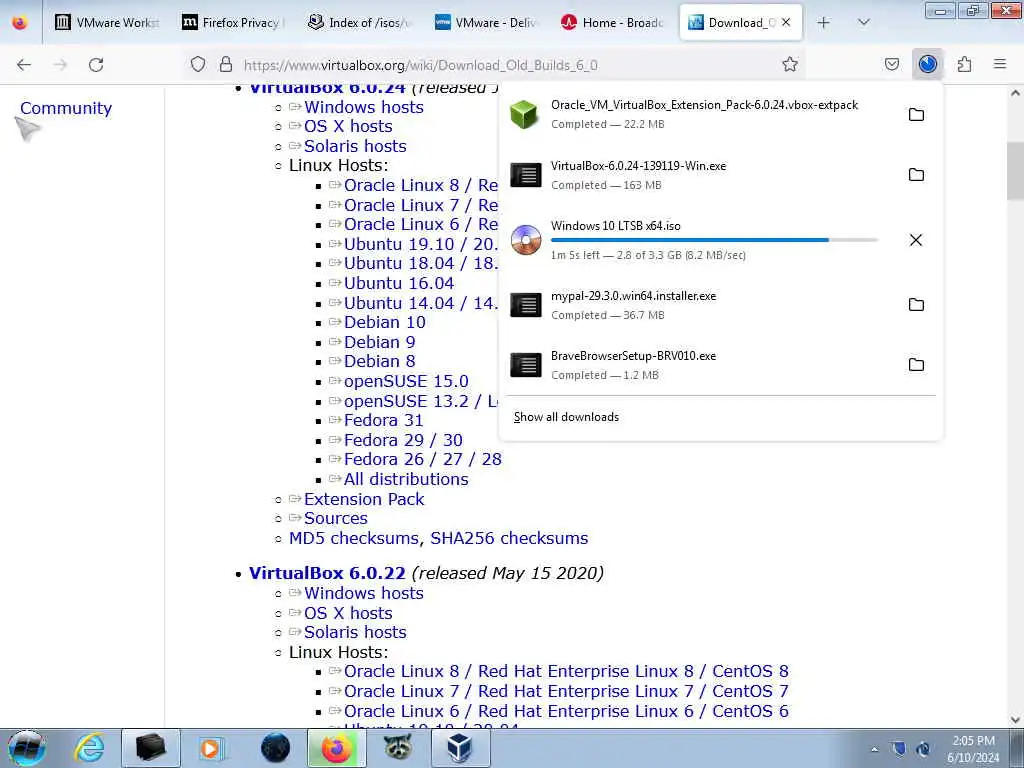Open VirtualBox from the taskbar
Image resolution: width=1024 pixels, height=768 pixels.
[459, 748]
